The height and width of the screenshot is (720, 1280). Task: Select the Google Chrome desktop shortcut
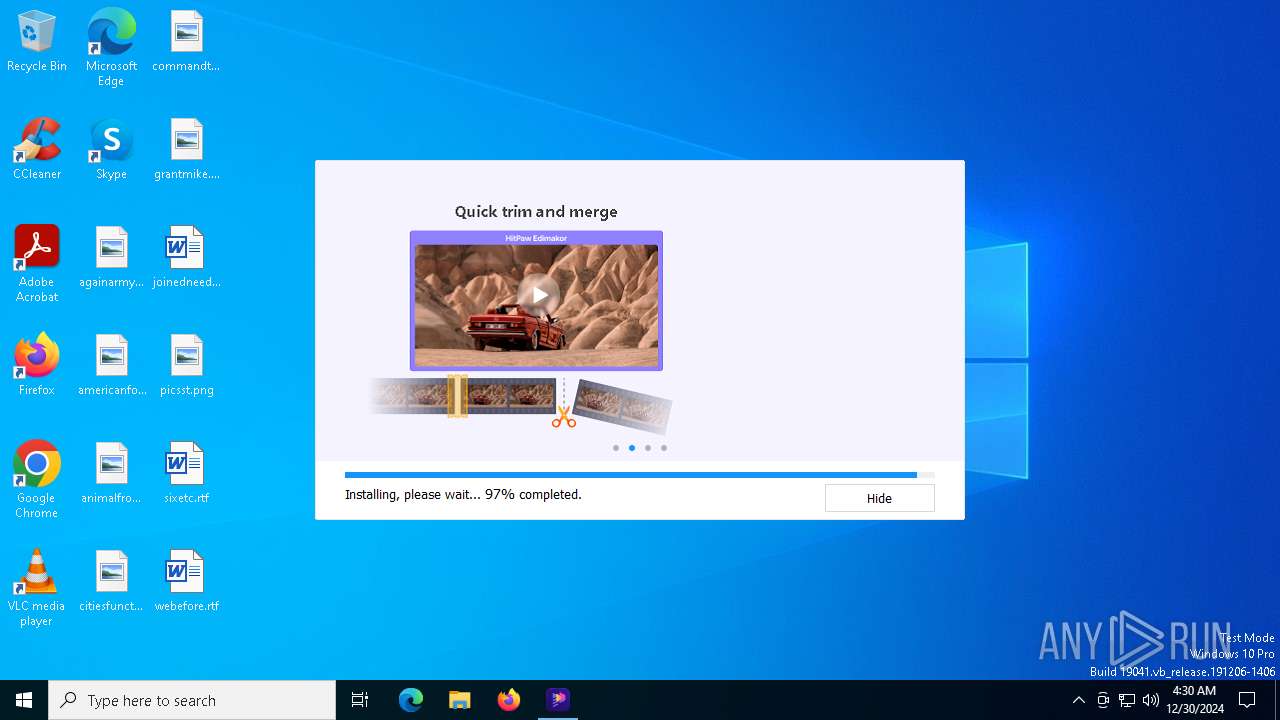pyautogui.click(x=37, y=480)
